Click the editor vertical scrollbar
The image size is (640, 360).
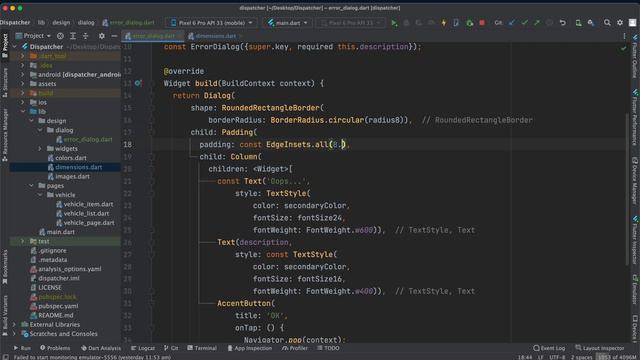click(627, 190)
